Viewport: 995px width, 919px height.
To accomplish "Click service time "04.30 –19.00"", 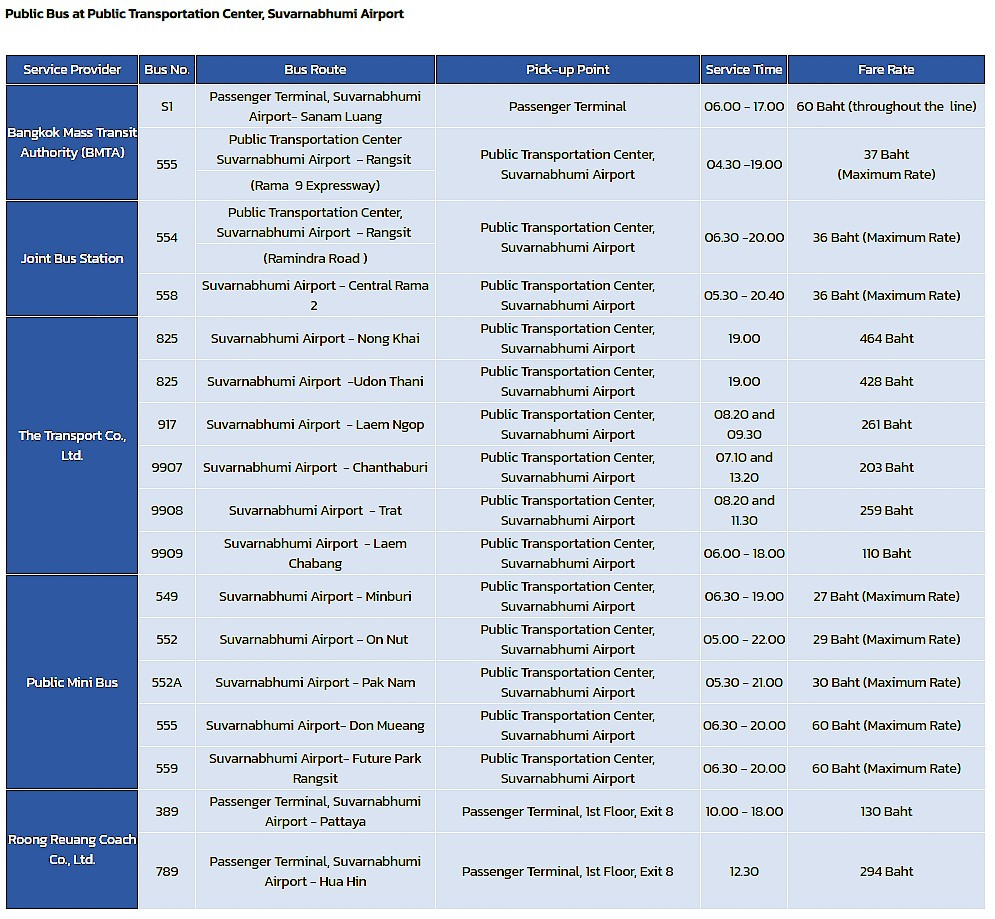I will coord(744,164).
